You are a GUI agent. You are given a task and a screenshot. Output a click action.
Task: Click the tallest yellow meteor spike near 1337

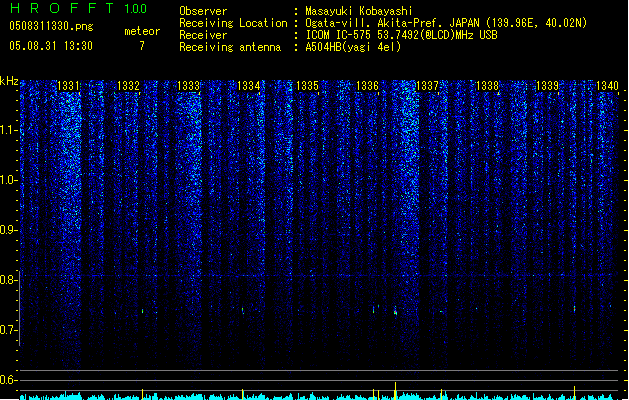(396, 391)
